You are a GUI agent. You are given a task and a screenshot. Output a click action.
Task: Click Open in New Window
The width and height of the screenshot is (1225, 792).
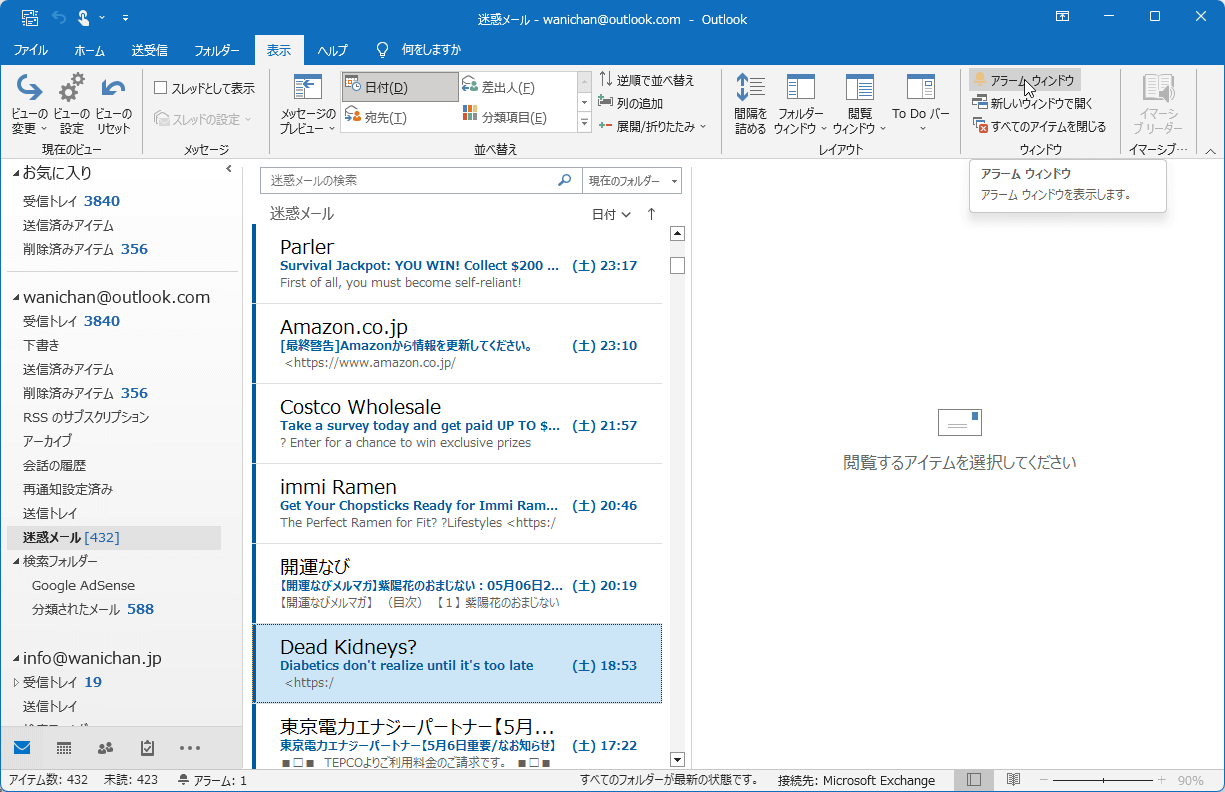tap(1033, 103)
